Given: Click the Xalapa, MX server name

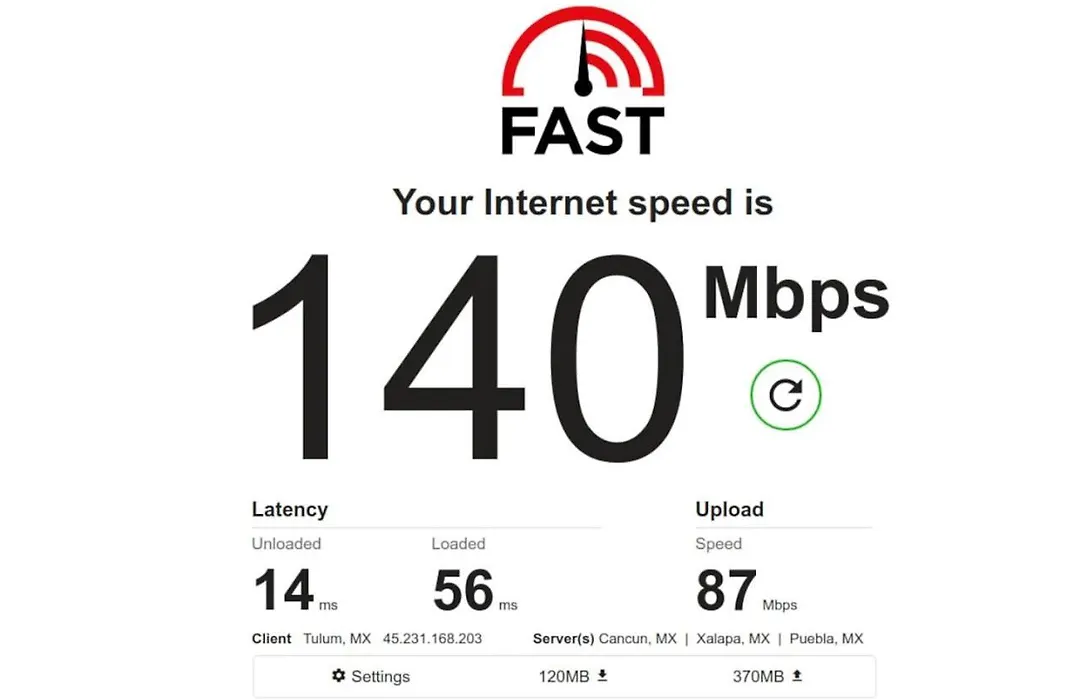Looking at the screenshot, I should click(733, 639).
